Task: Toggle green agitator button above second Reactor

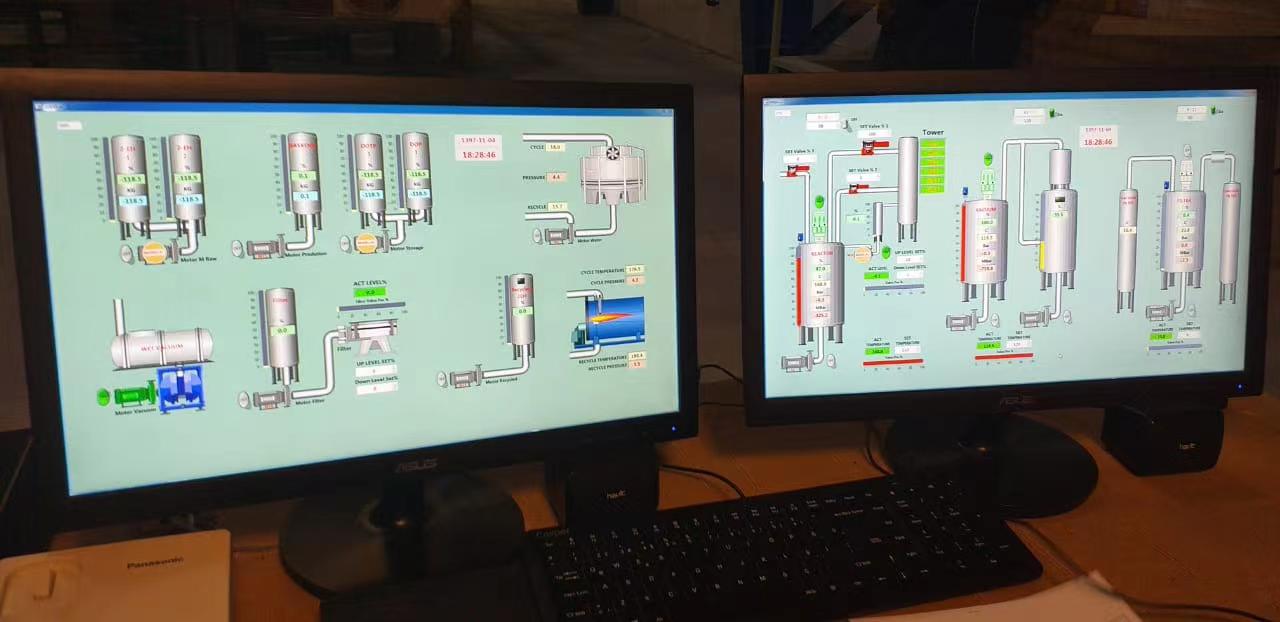Action: [x=988, y=159]
